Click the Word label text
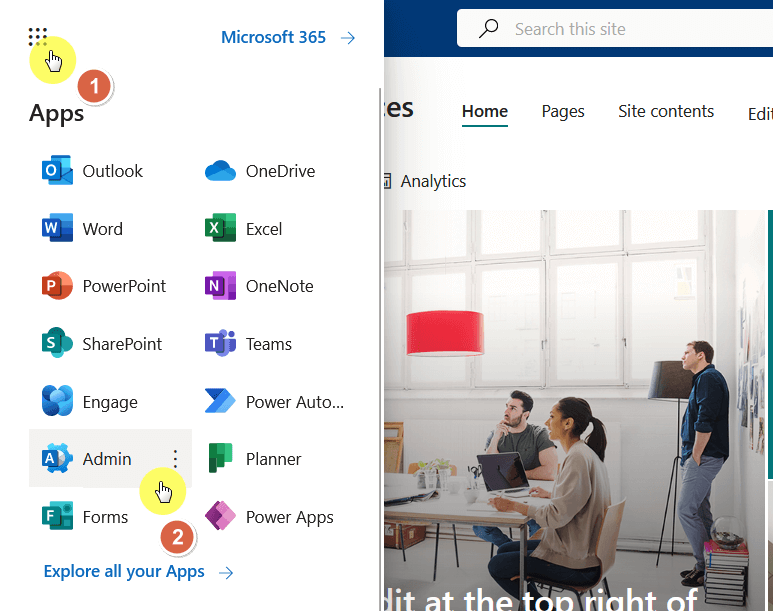The image size is (773, 611). [x=103, y=228]
